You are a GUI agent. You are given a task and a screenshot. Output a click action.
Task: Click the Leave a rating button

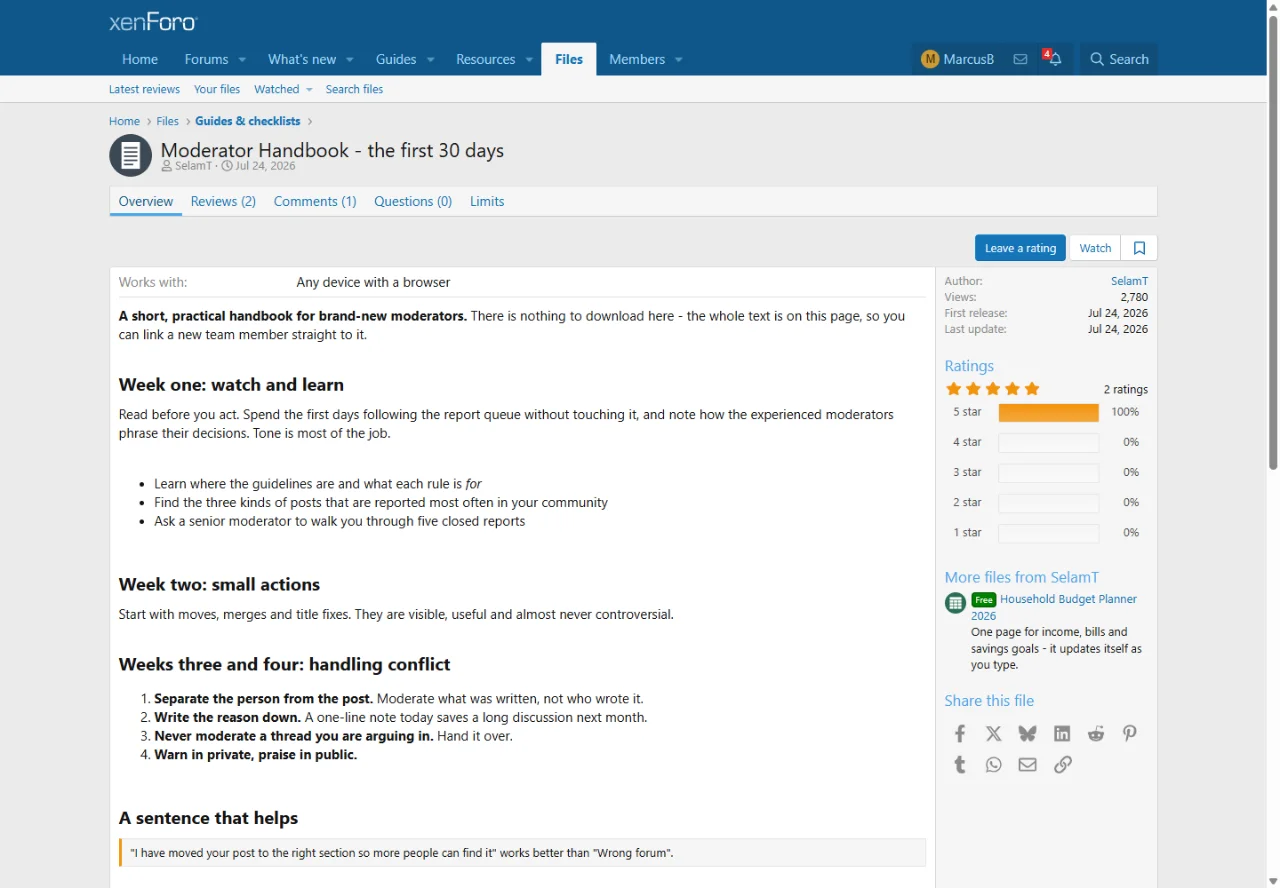(x=1020, y=248)
